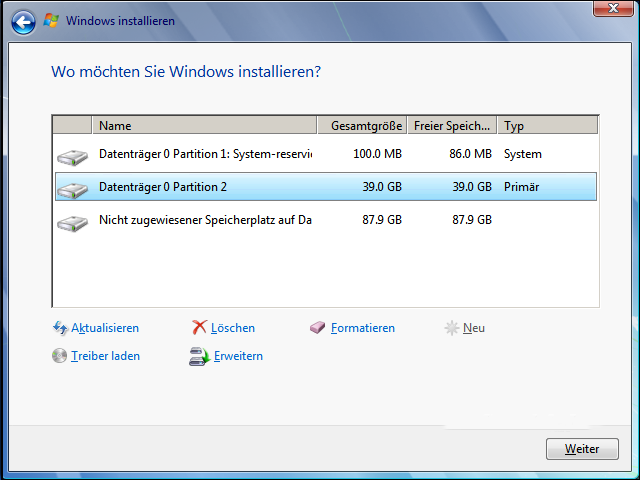Click the System type cell
The width and height of the screenshot is (640, 480).
(x=522, y=154)
